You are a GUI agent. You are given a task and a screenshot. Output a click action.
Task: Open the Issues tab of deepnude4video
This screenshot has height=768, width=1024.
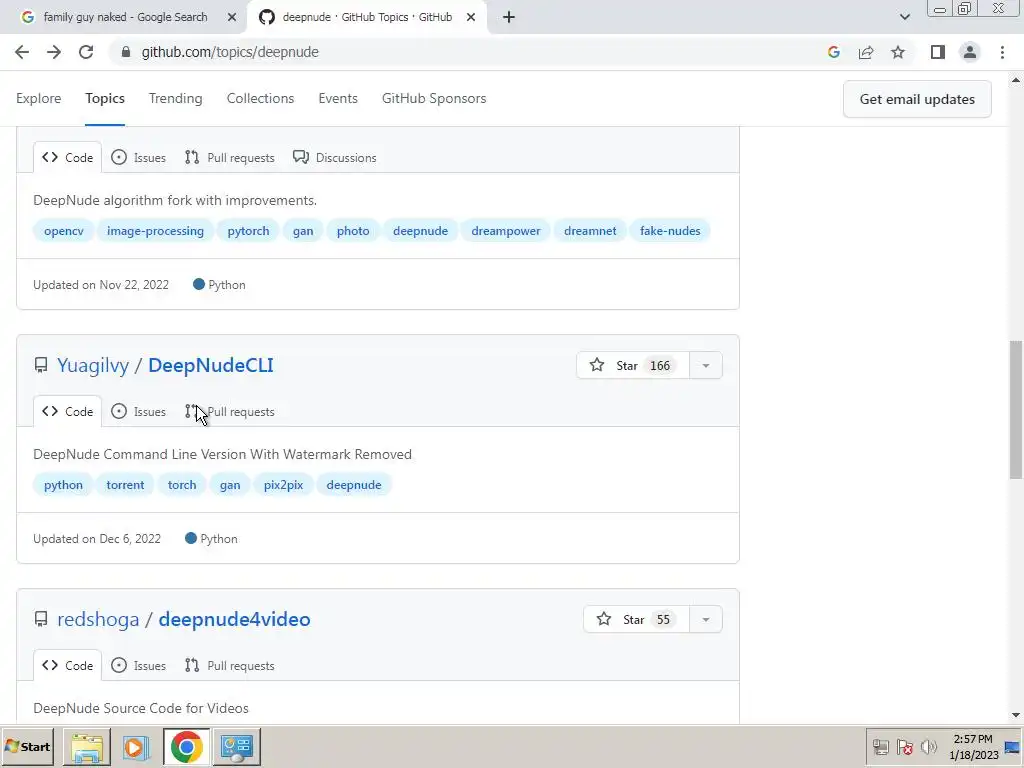[x=138, y=666]
